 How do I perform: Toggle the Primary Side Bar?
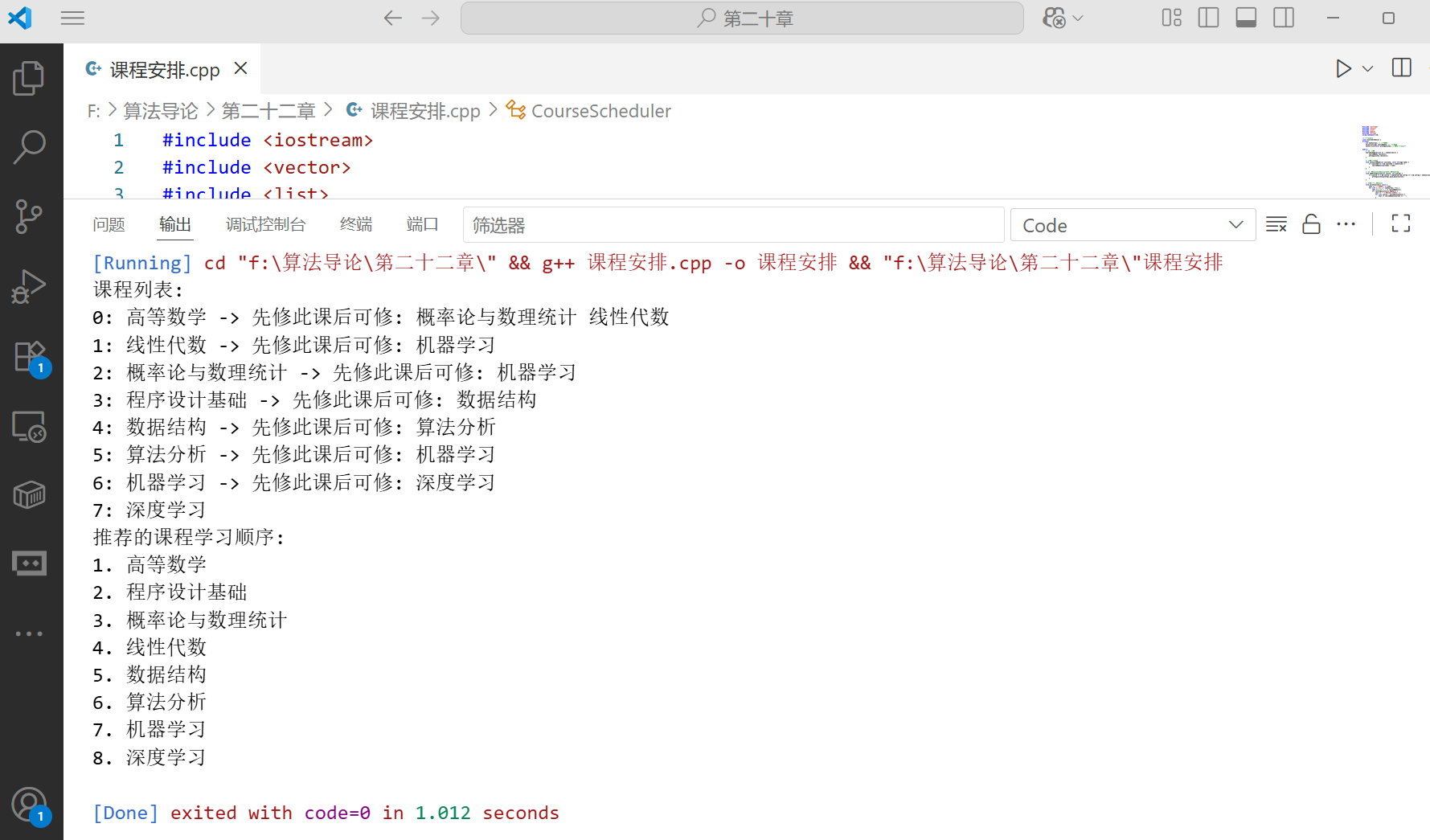click(1208, 18)
